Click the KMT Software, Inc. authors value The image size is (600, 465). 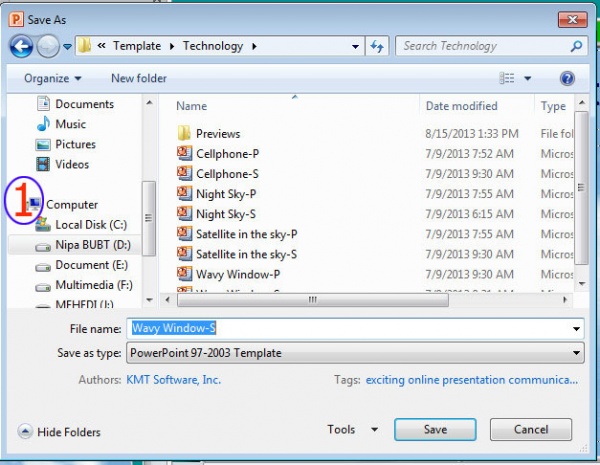[174, 380]
